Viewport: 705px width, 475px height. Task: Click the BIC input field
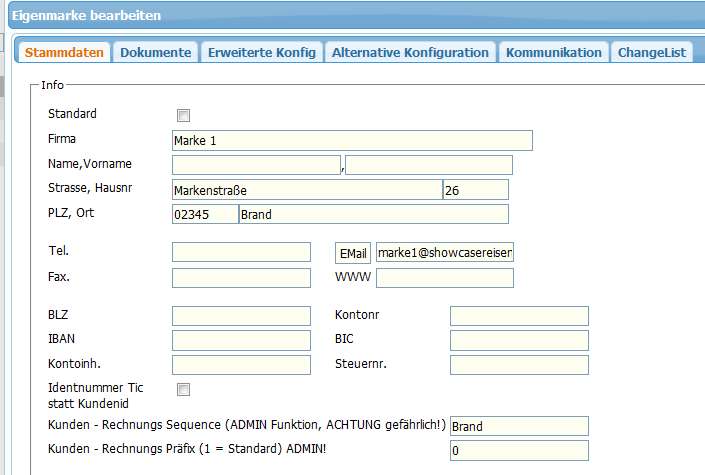click(519, 341)
